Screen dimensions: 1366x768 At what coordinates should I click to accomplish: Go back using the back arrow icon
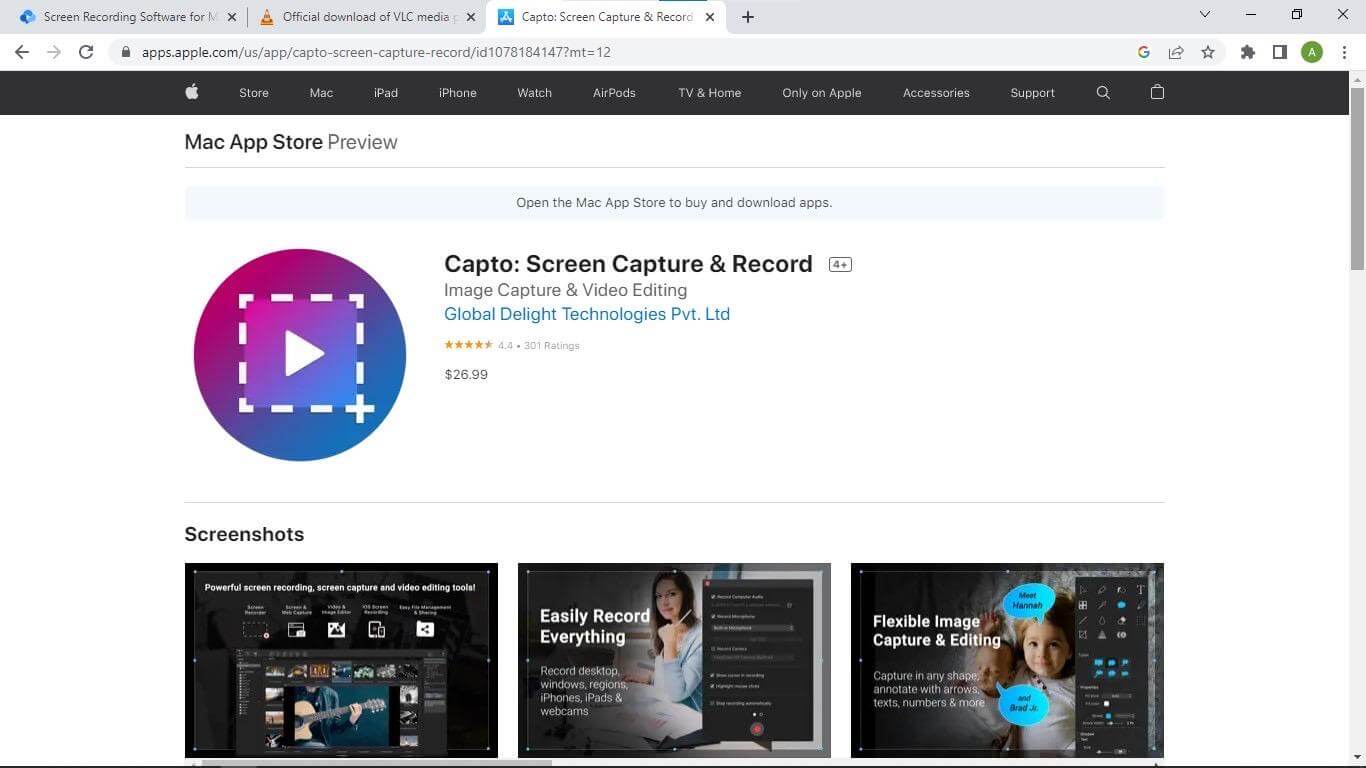(22, 52)
